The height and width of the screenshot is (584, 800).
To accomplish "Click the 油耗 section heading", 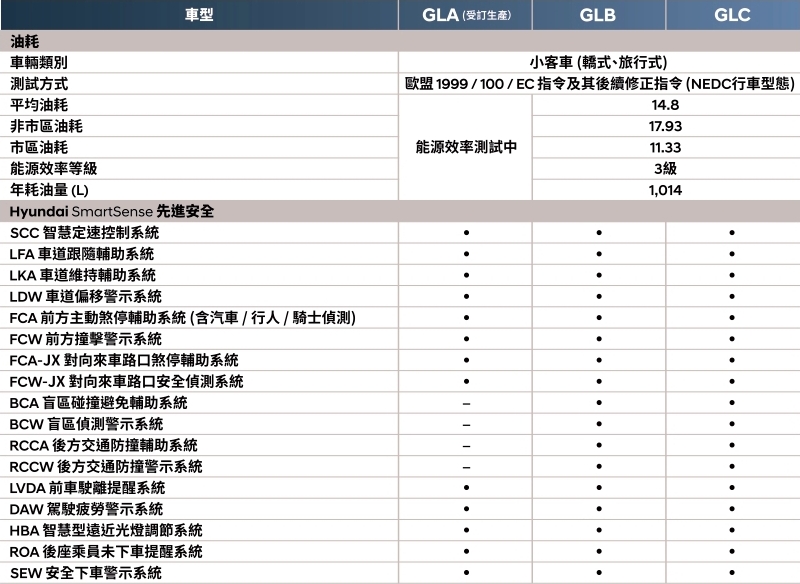I will point(24,41).
